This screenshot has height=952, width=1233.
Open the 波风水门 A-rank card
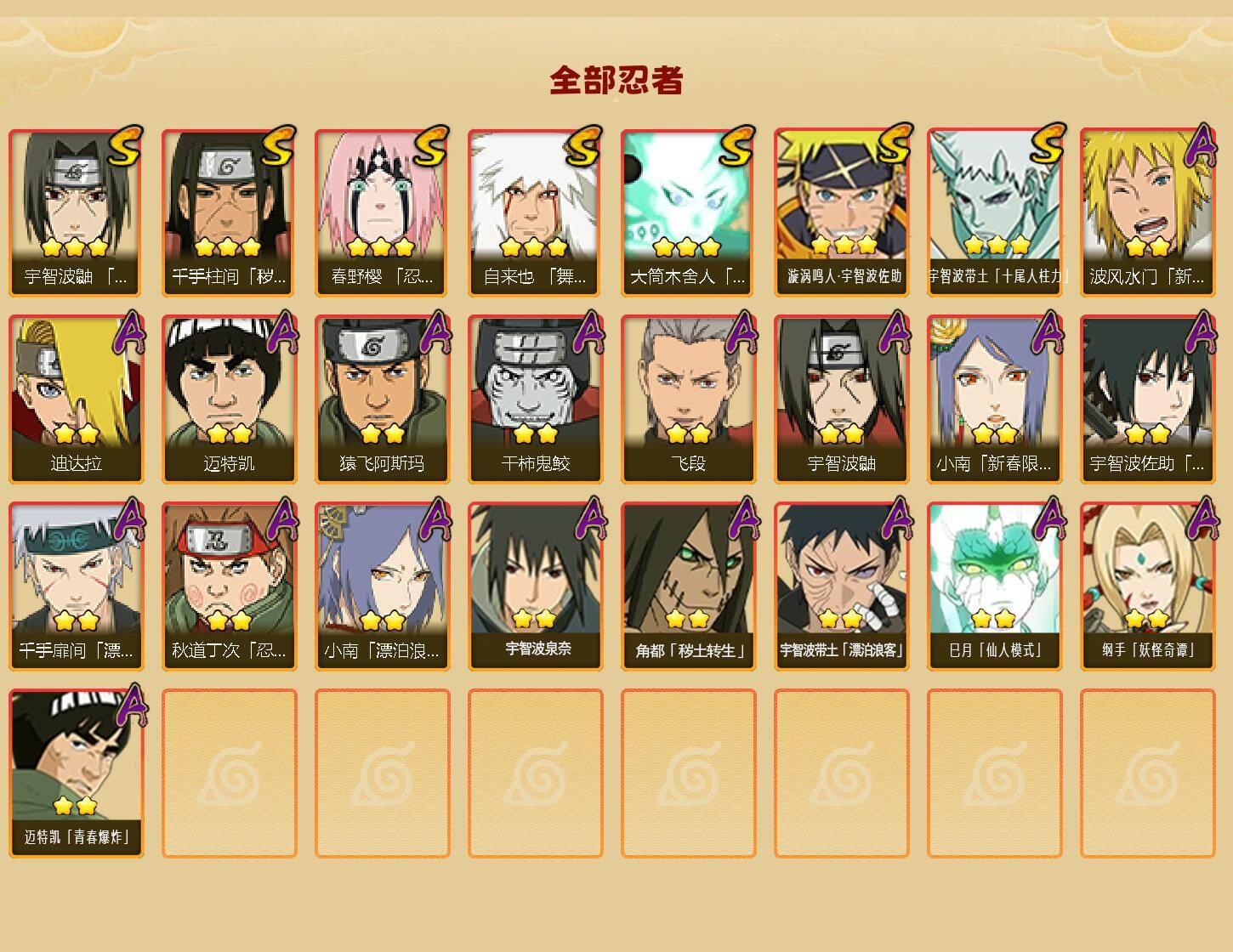pos(1148,212)
